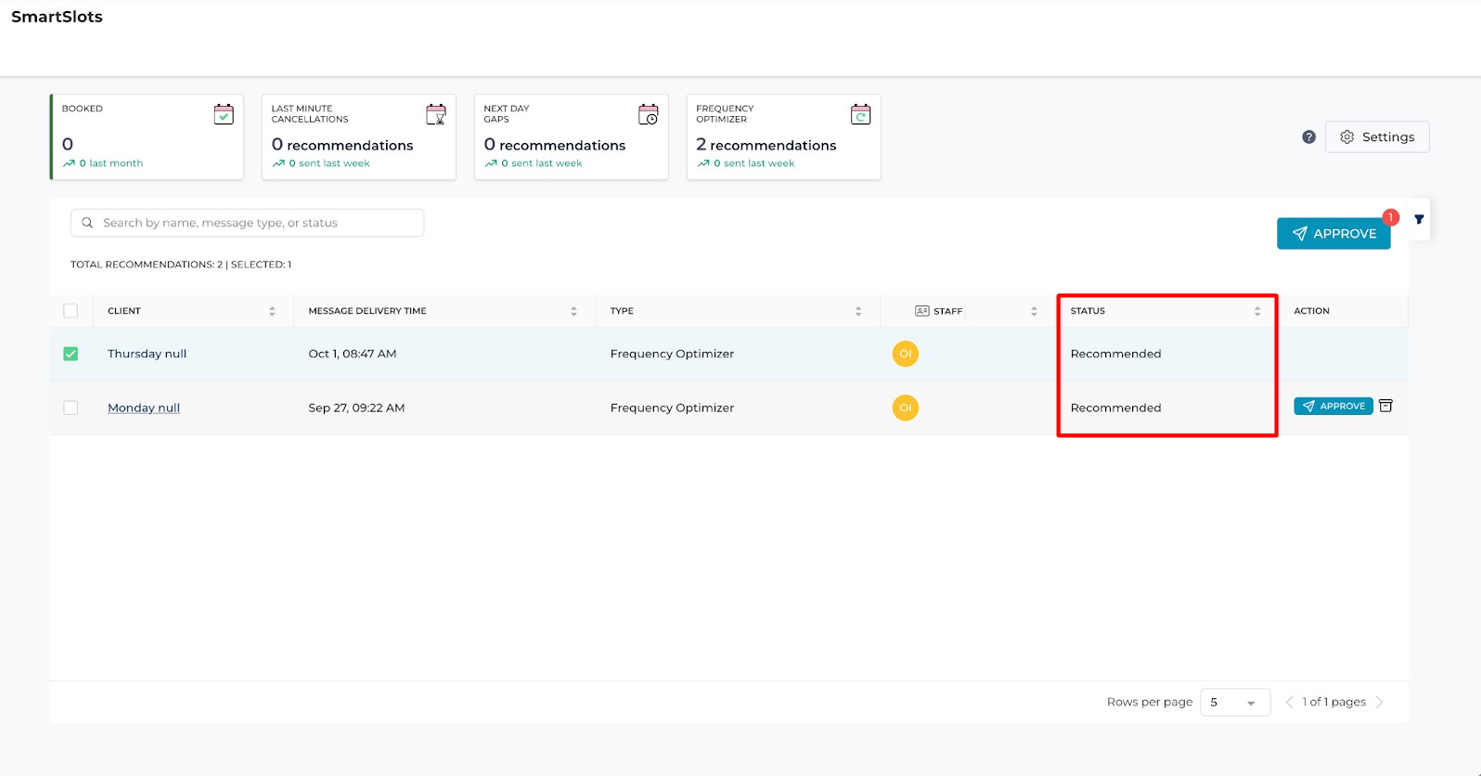Sort by the Client column
The image size is (1481, 776).
point(272,311)
